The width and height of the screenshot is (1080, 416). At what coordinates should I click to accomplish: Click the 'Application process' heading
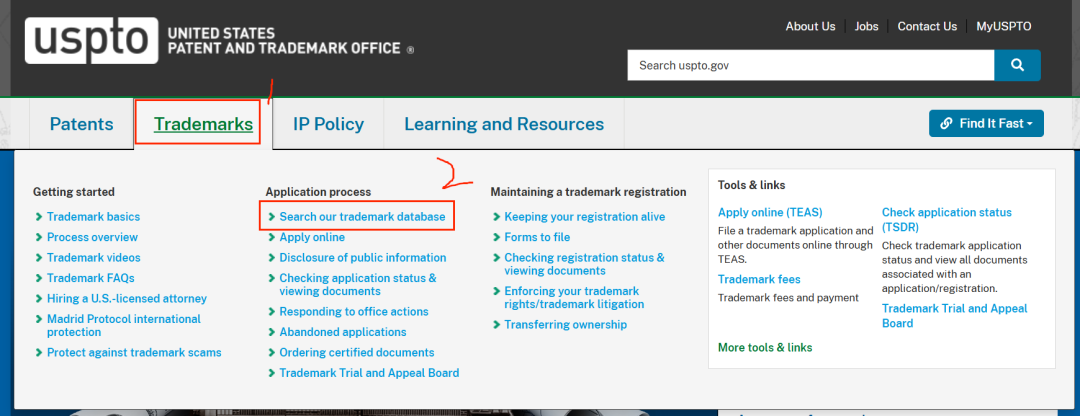[318, 191]
